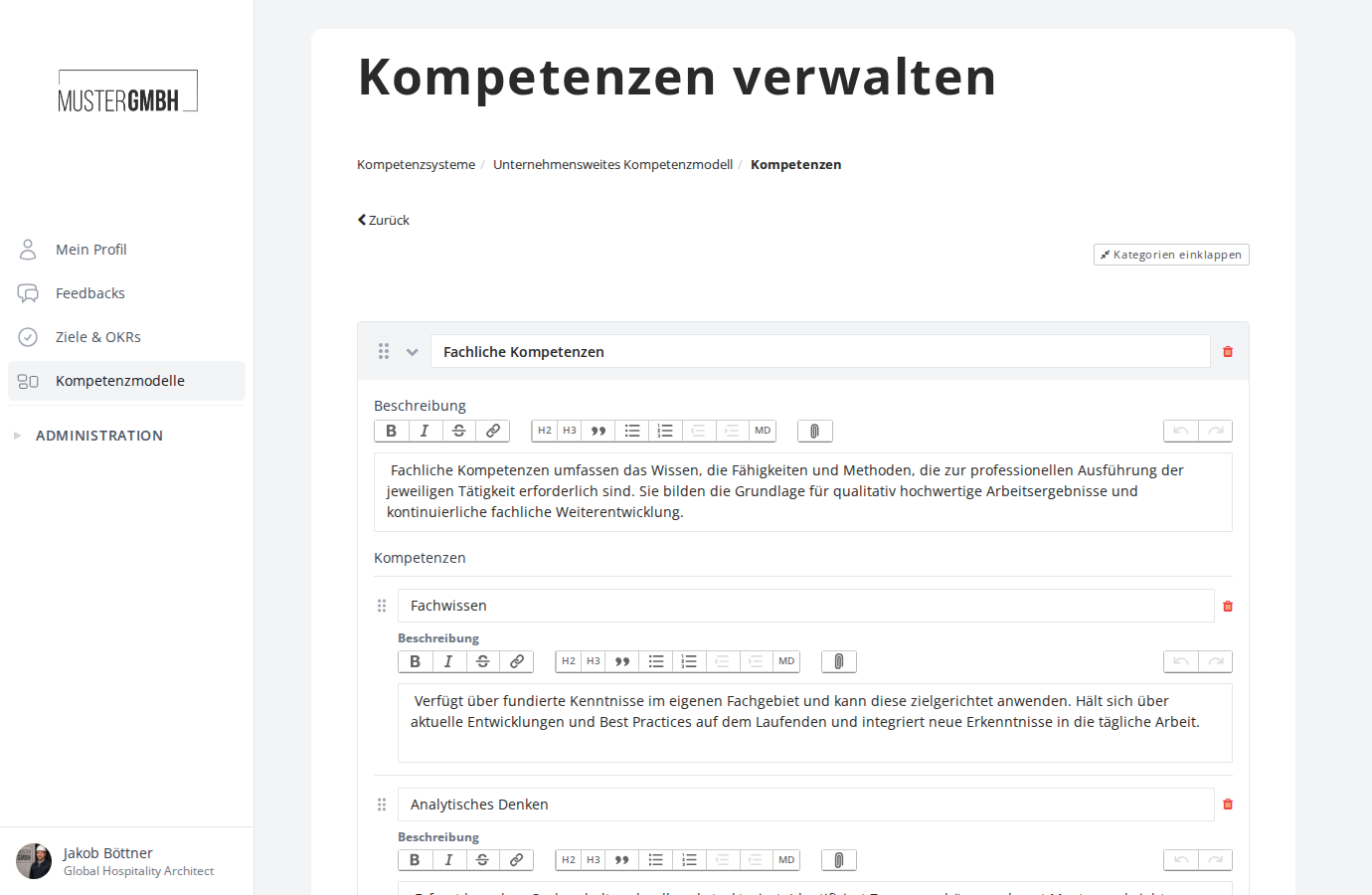Insert bullet list in Fachliche Kompetenzen toolbar
The width and height of the screenshot is (1372, 895).
pos(632,431)
